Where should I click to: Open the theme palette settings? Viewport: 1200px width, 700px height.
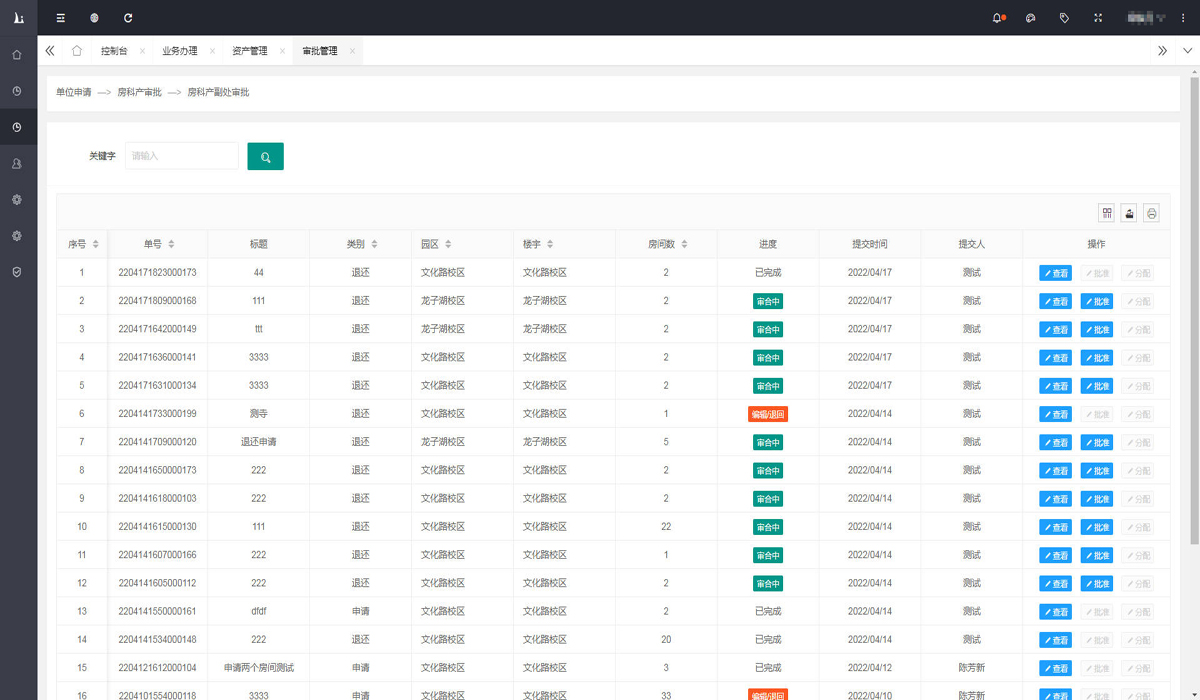[x=1031, y=18]
